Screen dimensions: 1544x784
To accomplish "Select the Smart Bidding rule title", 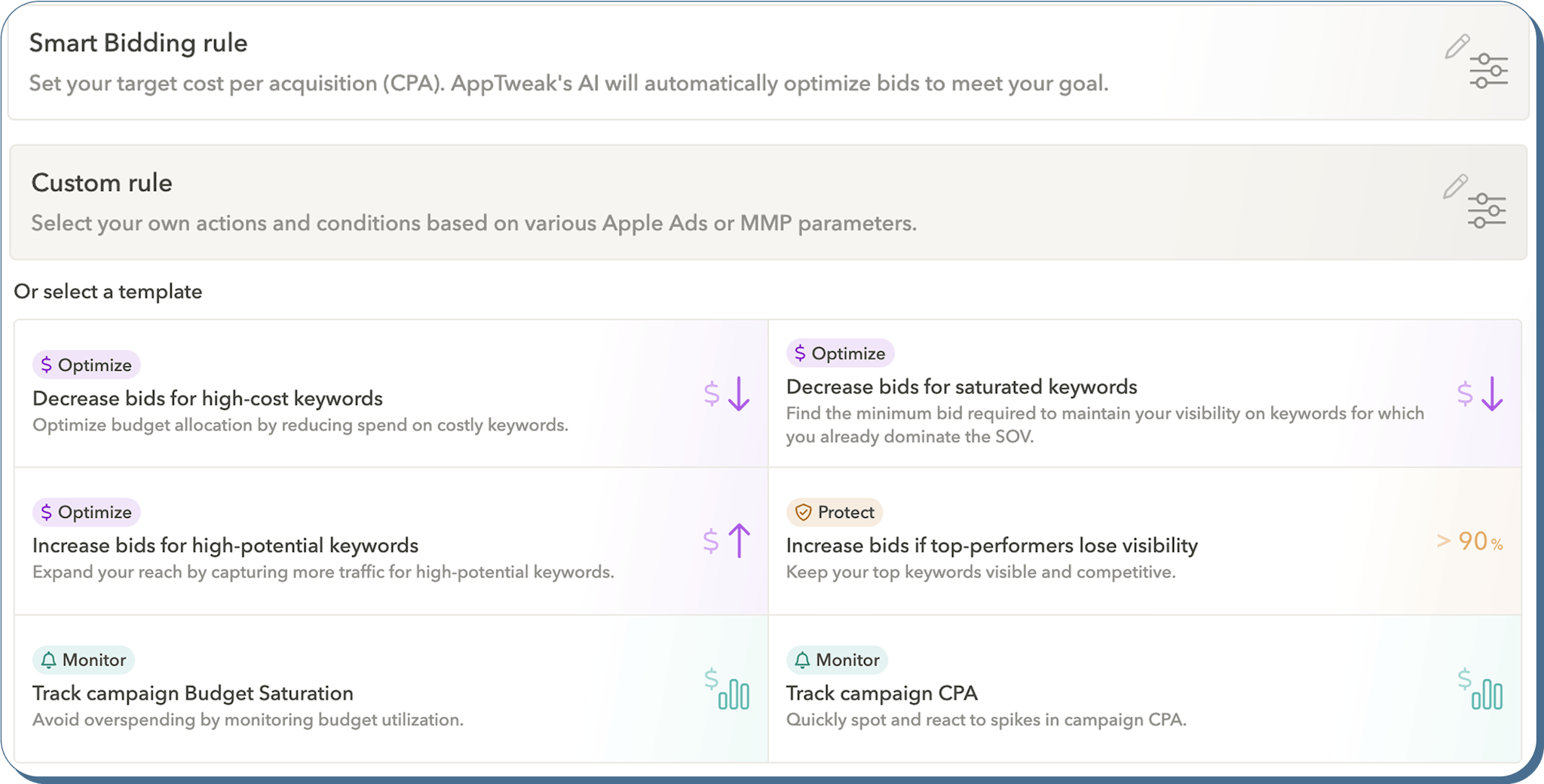I will click(x=138, y=43).
